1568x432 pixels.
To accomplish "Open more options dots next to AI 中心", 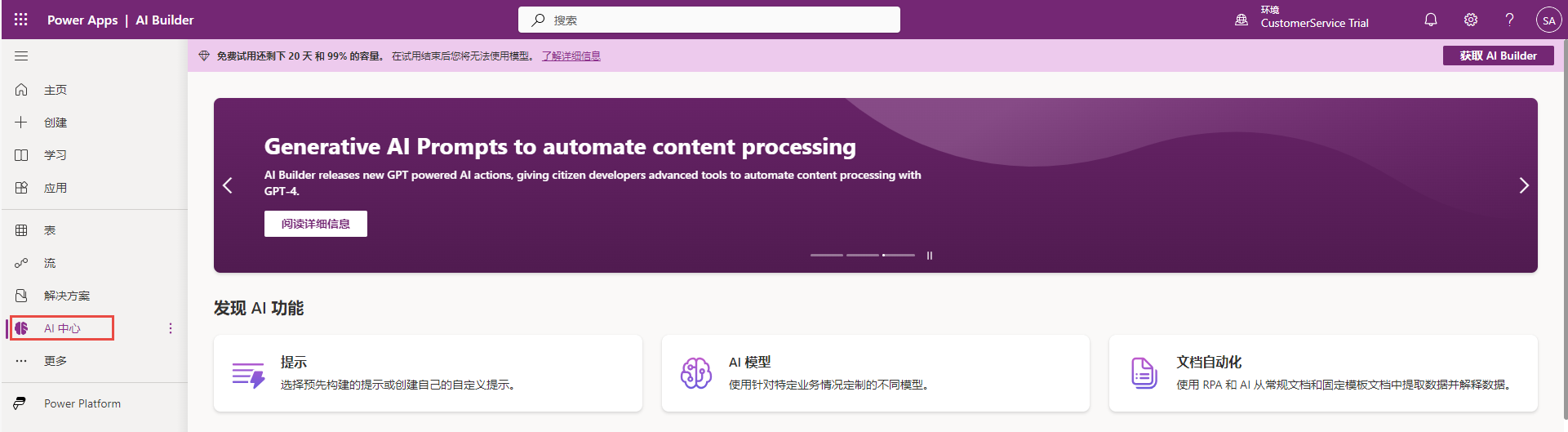I will (x=171, y=328).
